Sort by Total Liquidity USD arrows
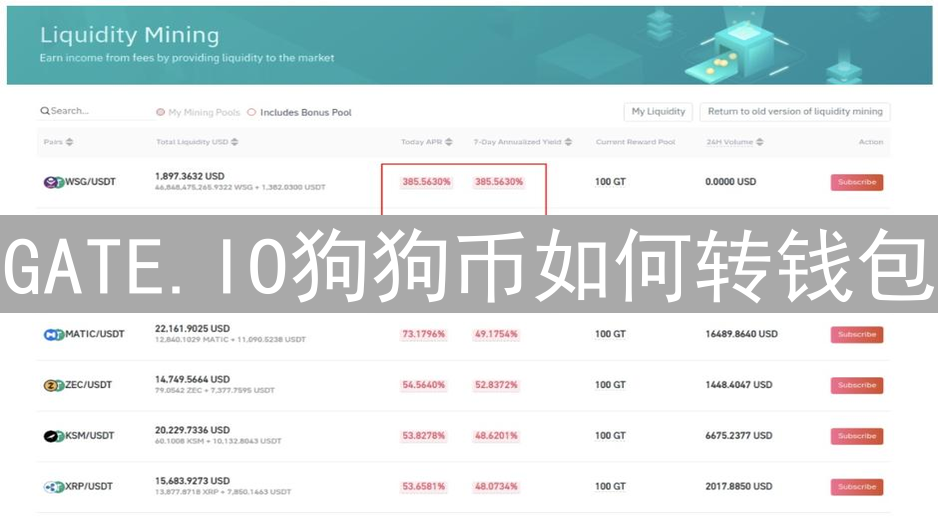Viewport: 938px width, 528px height. [234, 142]
